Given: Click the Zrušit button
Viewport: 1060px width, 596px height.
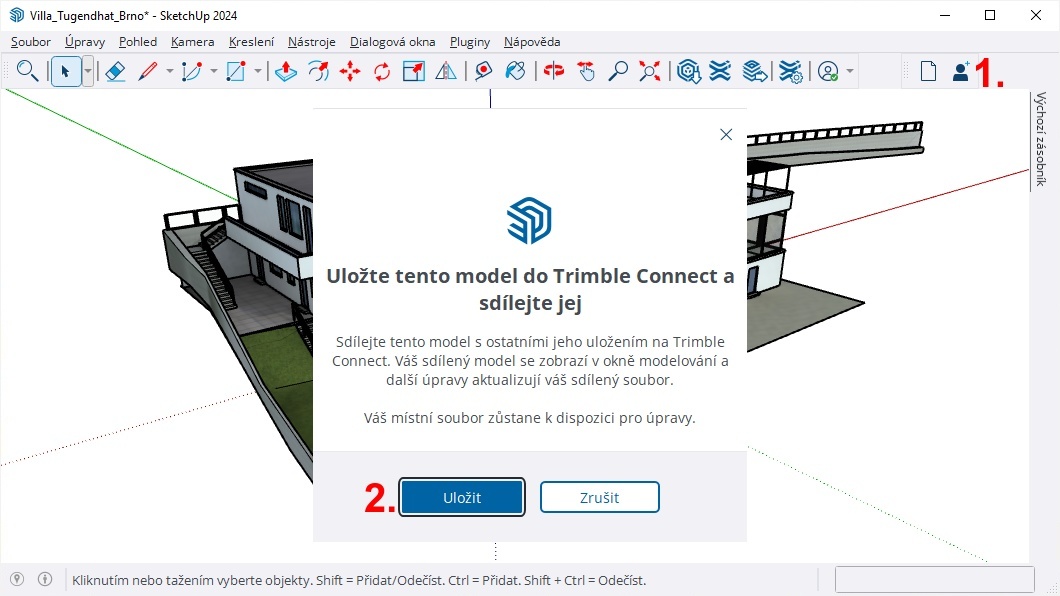Looking at the screenshot, I should click(x=599, y=497).
